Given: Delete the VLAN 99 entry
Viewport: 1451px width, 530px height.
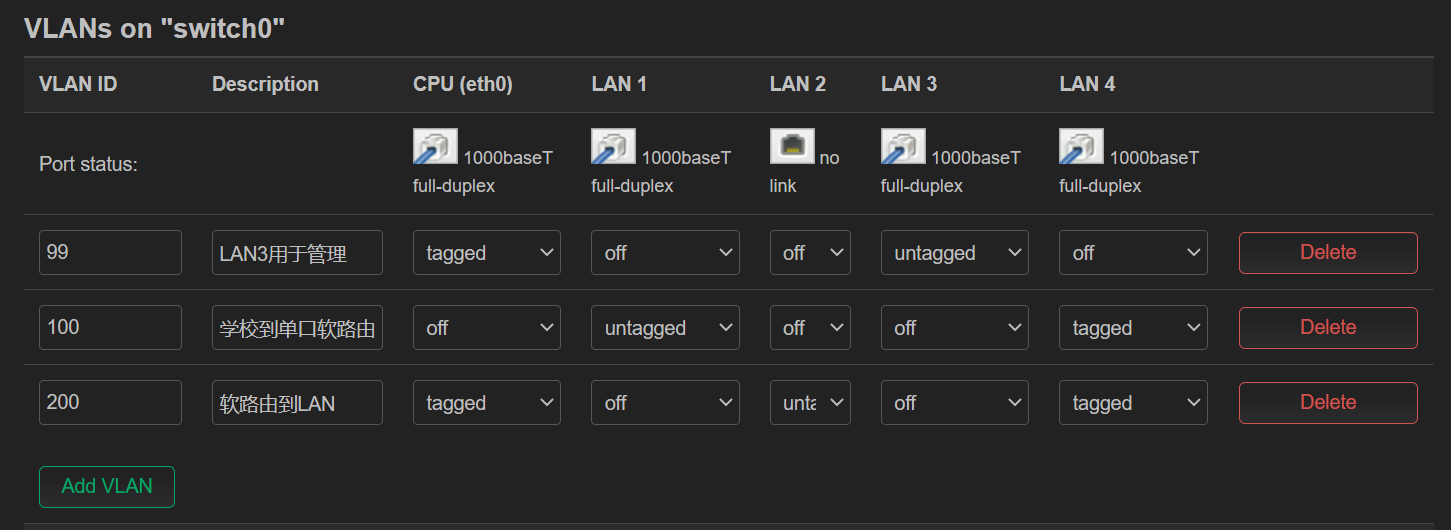Looking at the screenshot, I should (1327, 253).
